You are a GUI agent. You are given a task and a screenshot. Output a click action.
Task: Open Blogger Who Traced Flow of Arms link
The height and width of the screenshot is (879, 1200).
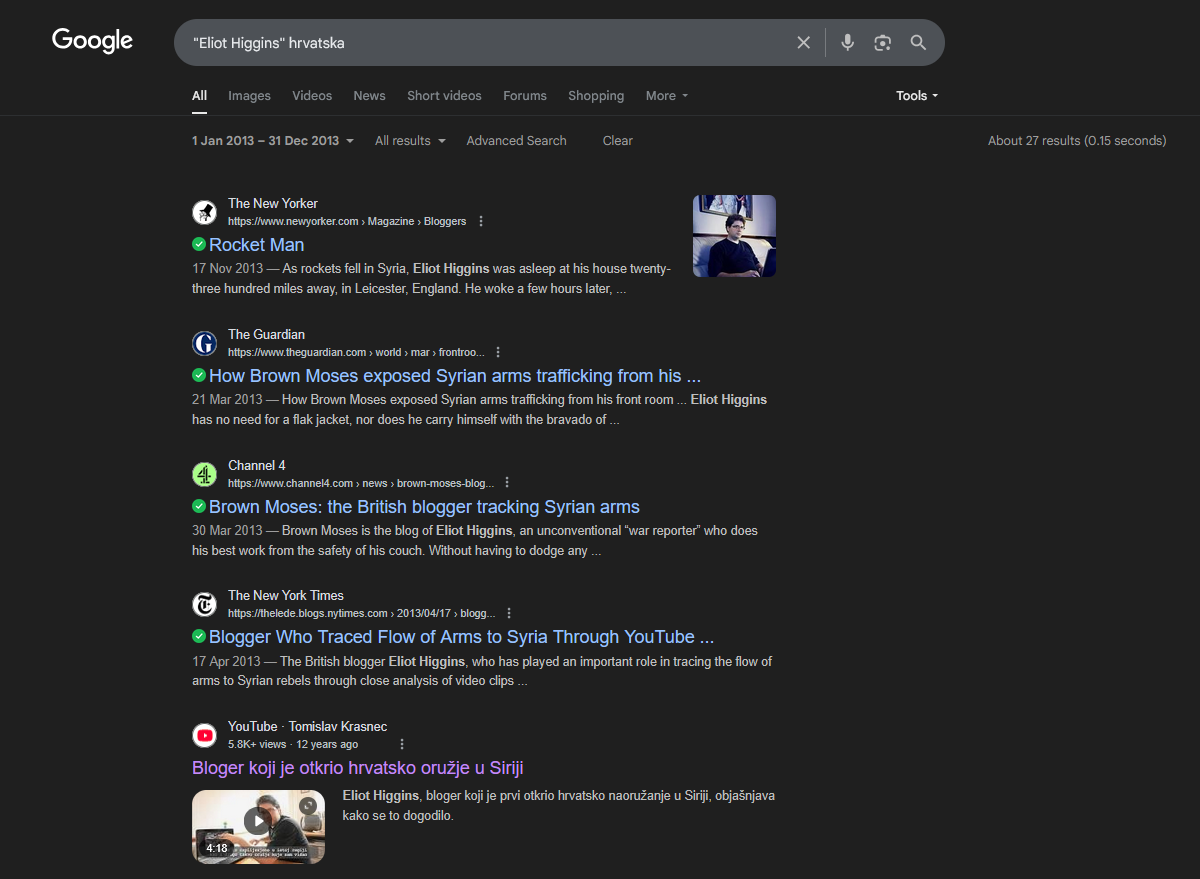(x=461, y=637)
